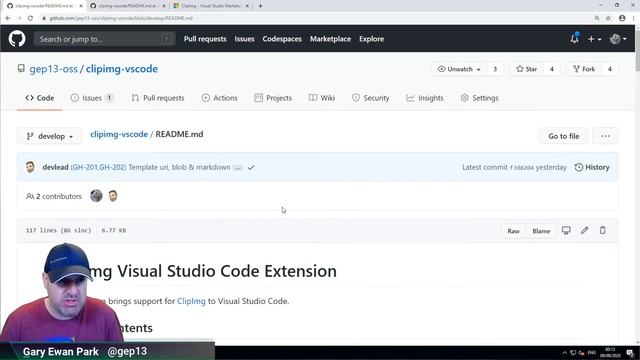Screen dimensions: 640x360
Task: Open first contributor avatar
Action: 96,196
